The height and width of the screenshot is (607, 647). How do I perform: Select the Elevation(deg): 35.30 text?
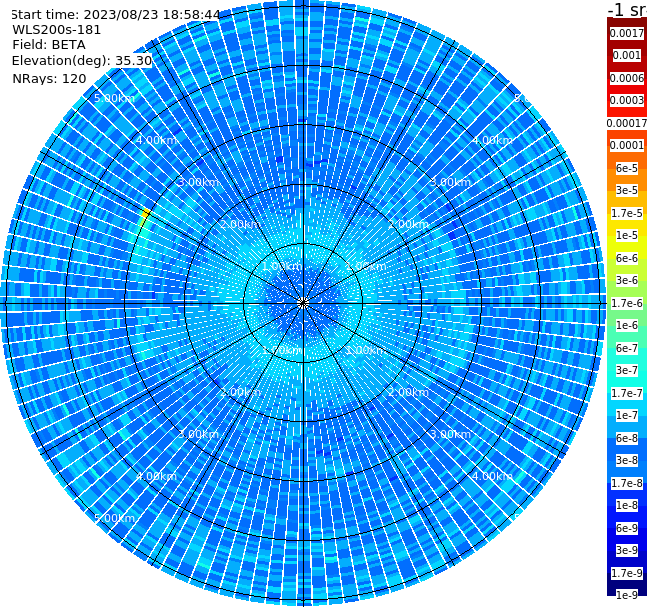[x=82, y=61]
